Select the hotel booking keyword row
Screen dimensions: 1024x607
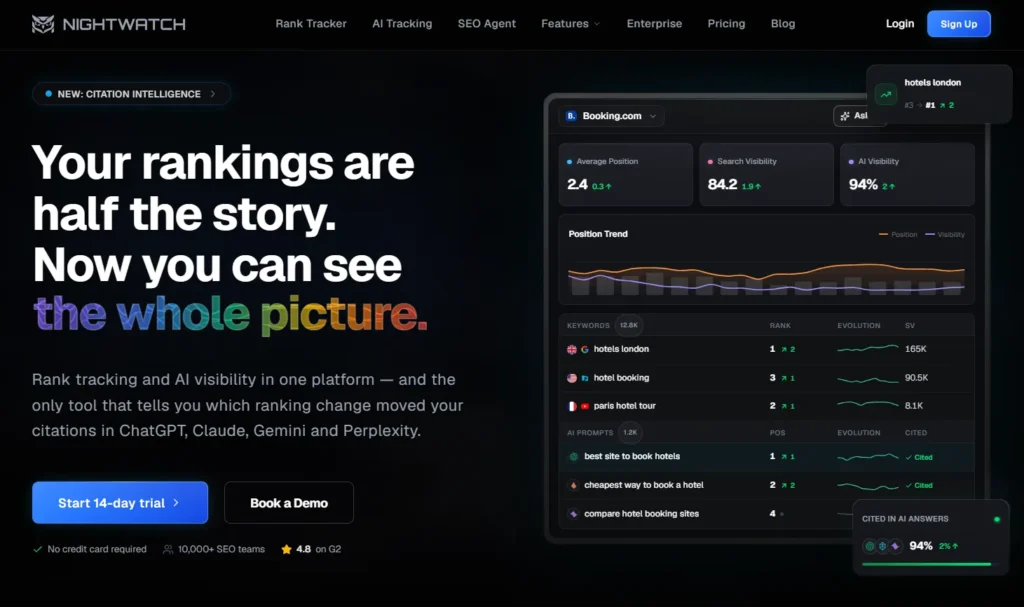[767, 378]
